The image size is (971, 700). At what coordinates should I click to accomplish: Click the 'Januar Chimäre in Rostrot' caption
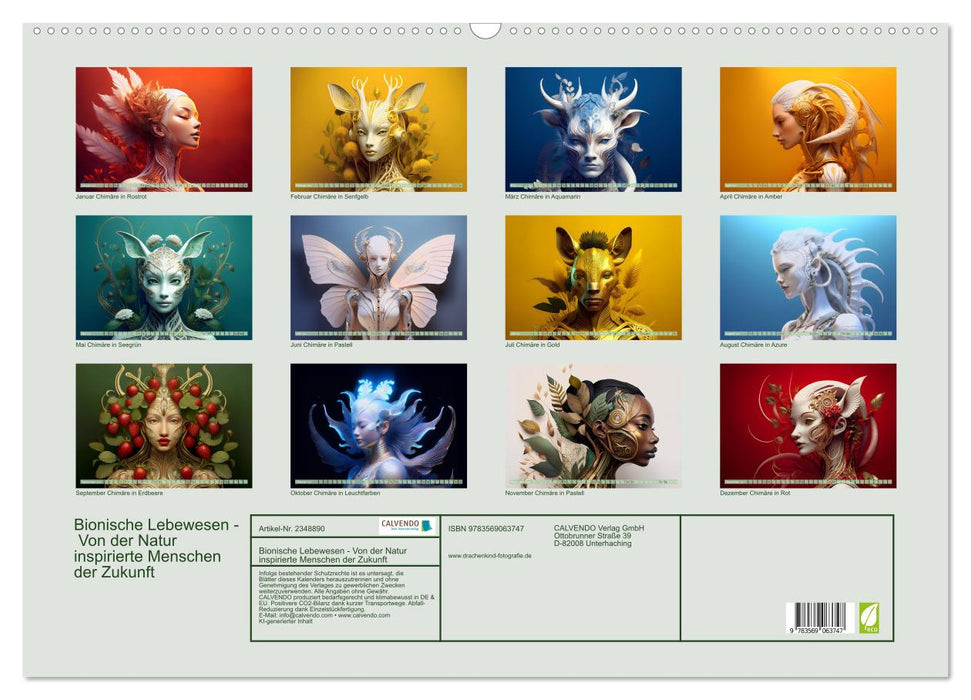tap(111, 196)
